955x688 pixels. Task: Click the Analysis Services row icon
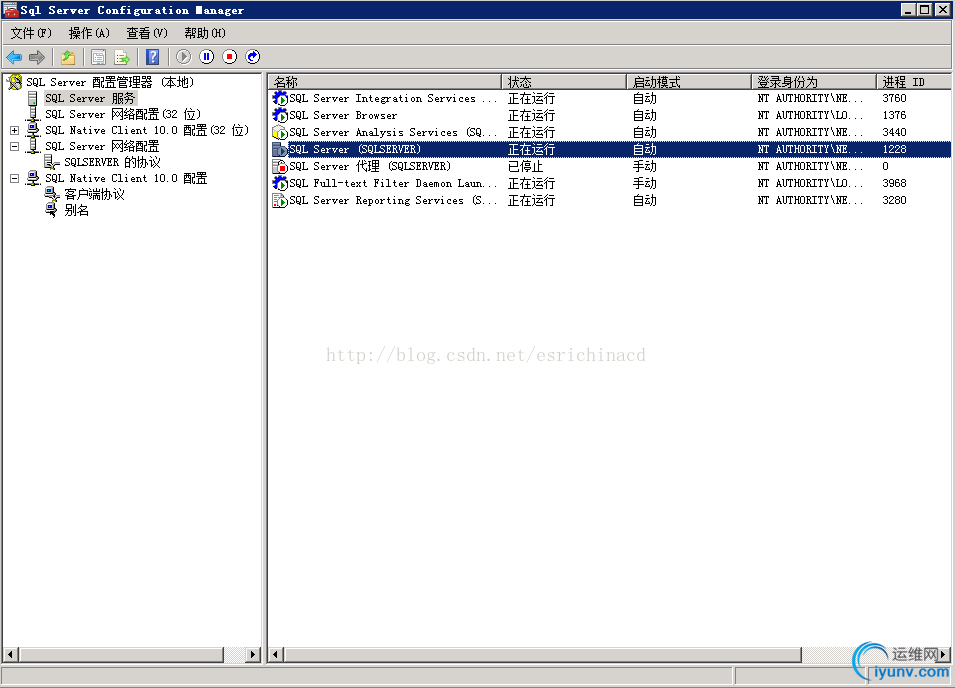[x=280, y=132]
